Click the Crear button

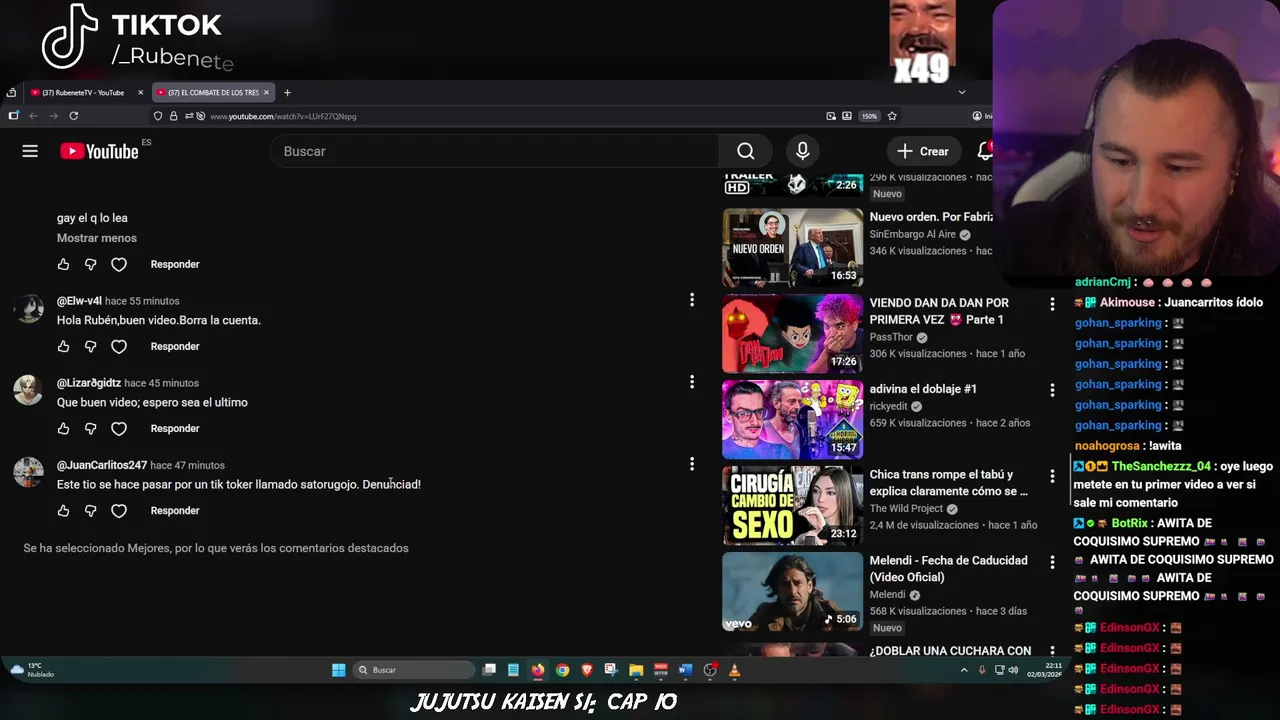click(923, 151)
